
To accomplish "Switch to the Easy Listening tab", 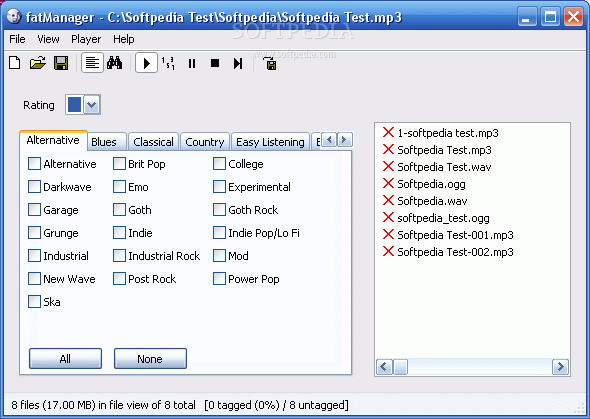I will pos(270,142).
